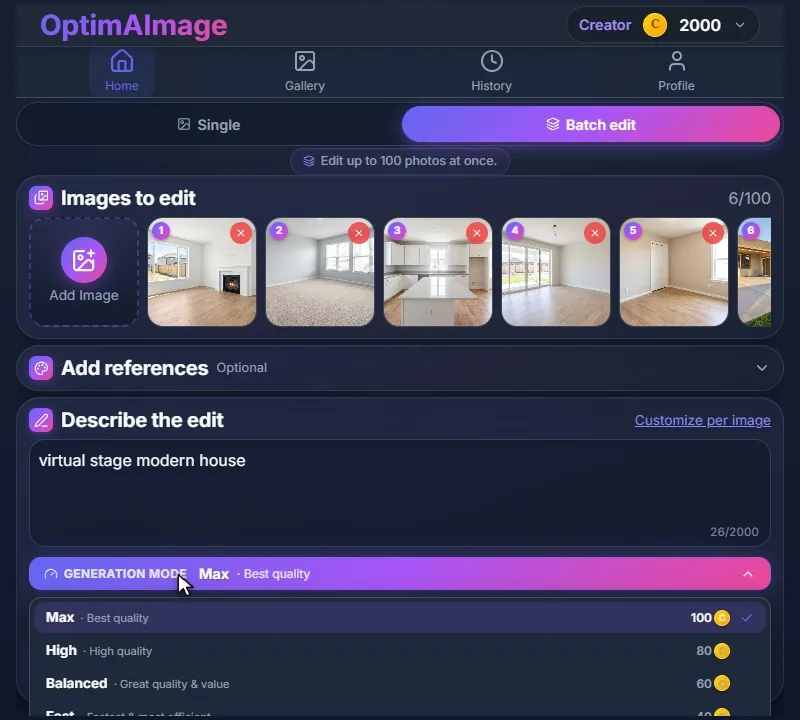Expand the Add references section
This screenshot has height=720, width=800.
coord(399,368)
